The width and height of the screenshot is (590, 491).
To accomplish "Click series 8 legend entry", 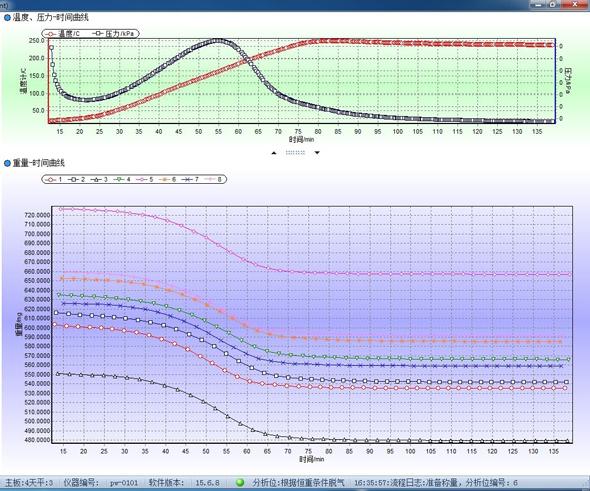I will tap(213, 179).
